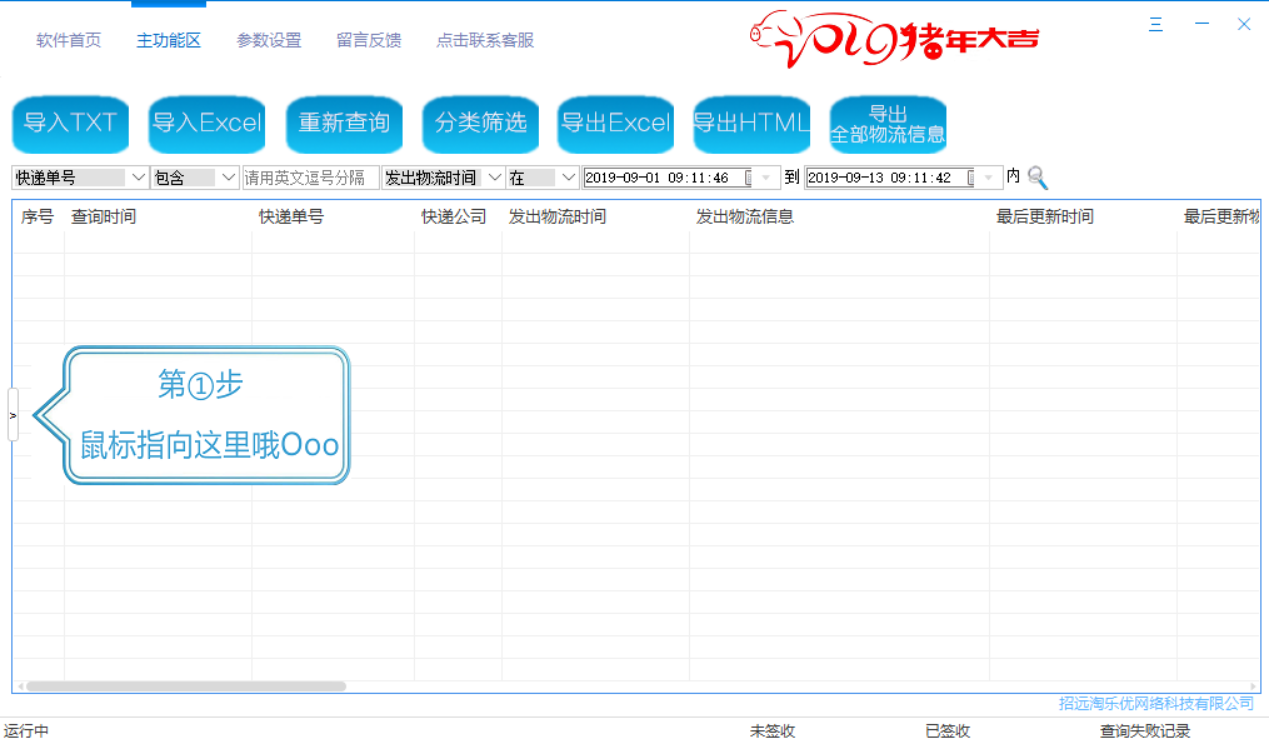
Task: Click the 导入TXT button
Action: click(69, 124)
